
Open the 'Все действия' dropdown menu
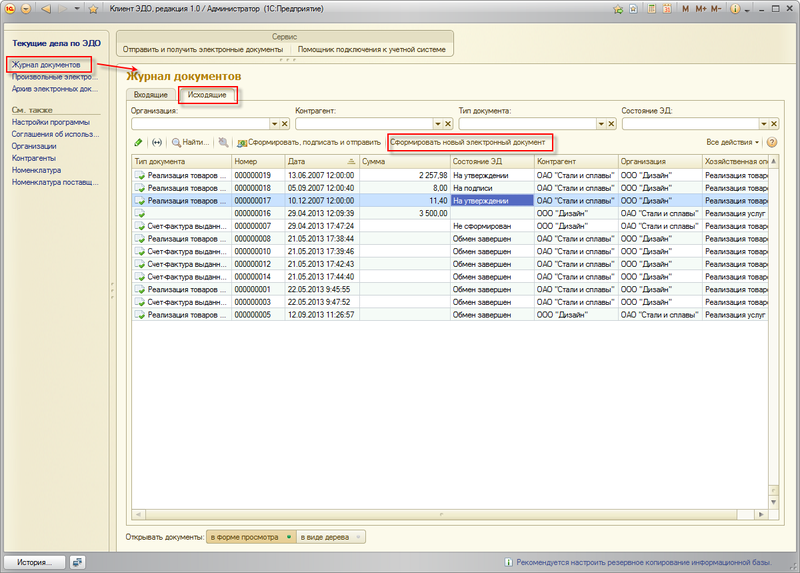point(733,143)
